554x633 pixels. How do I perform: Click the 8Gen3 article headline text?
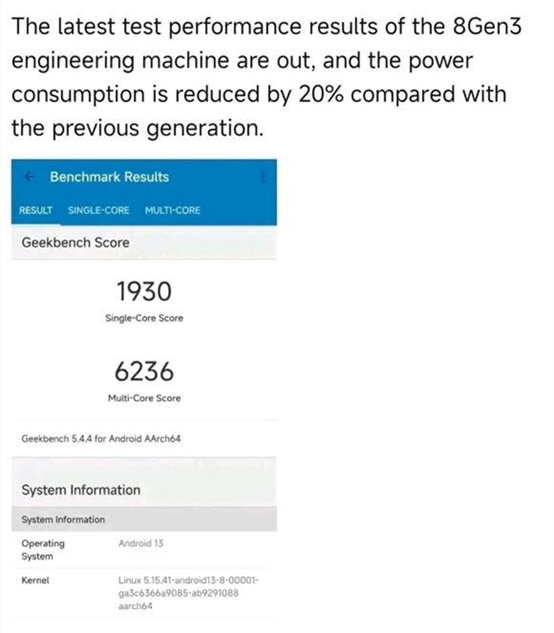pos(267,77)
